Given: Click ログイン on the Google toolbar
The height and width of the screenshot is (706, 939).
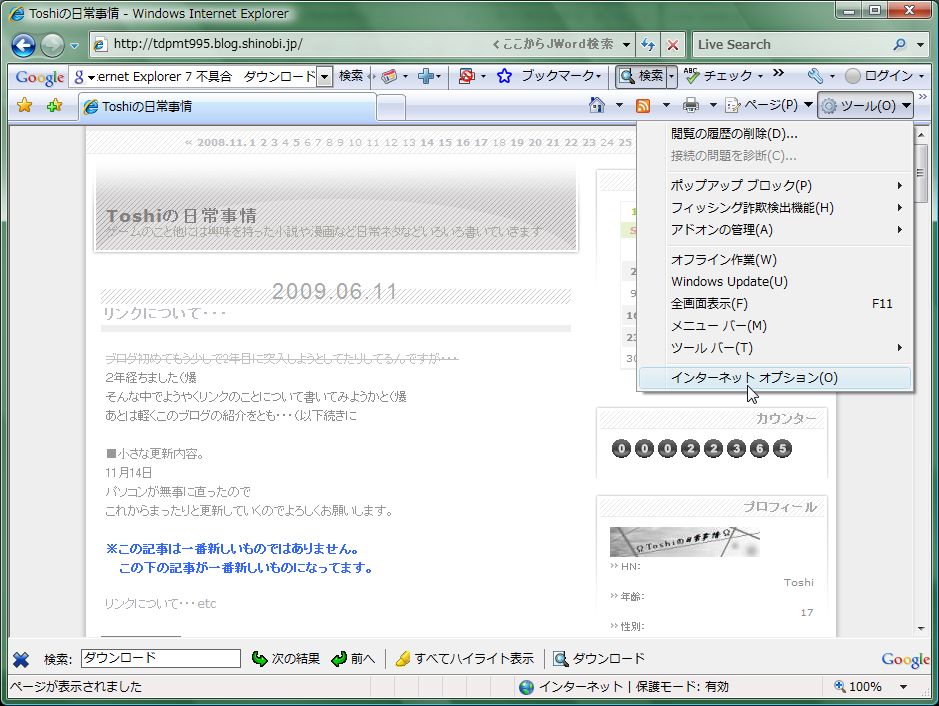Looking at the screenshot, I should tap(880, 75).
